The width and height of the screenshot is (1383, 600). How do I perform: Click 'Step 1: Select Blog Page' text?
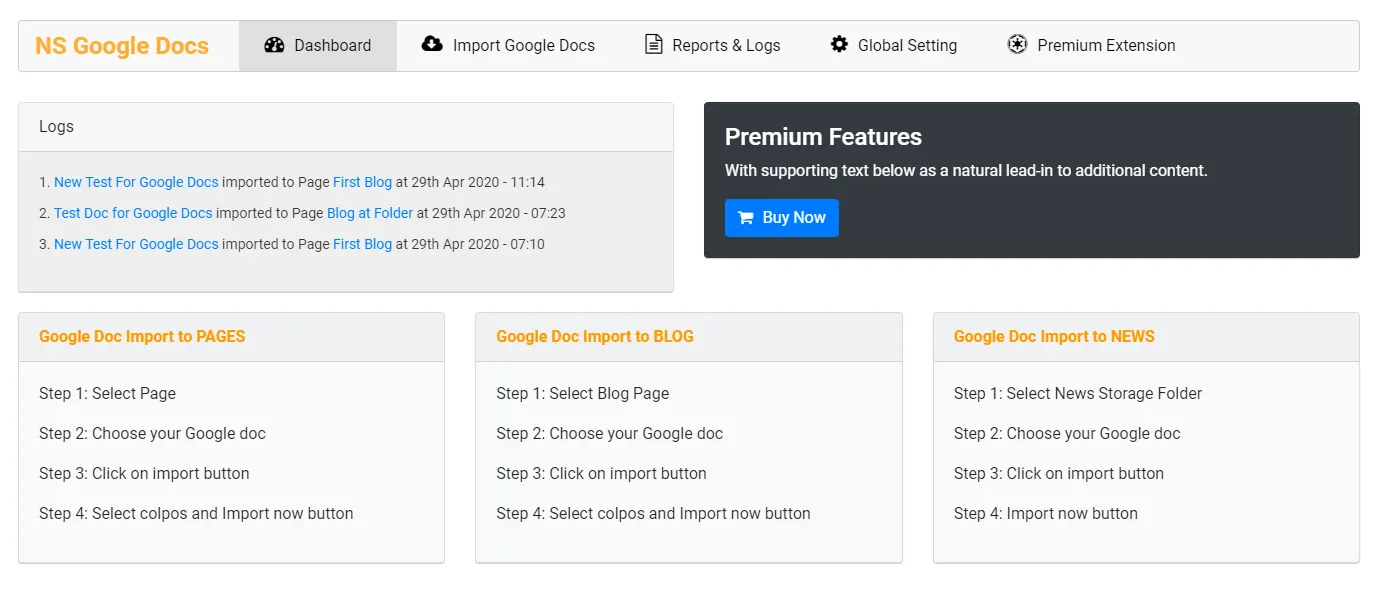coord(583,393)
